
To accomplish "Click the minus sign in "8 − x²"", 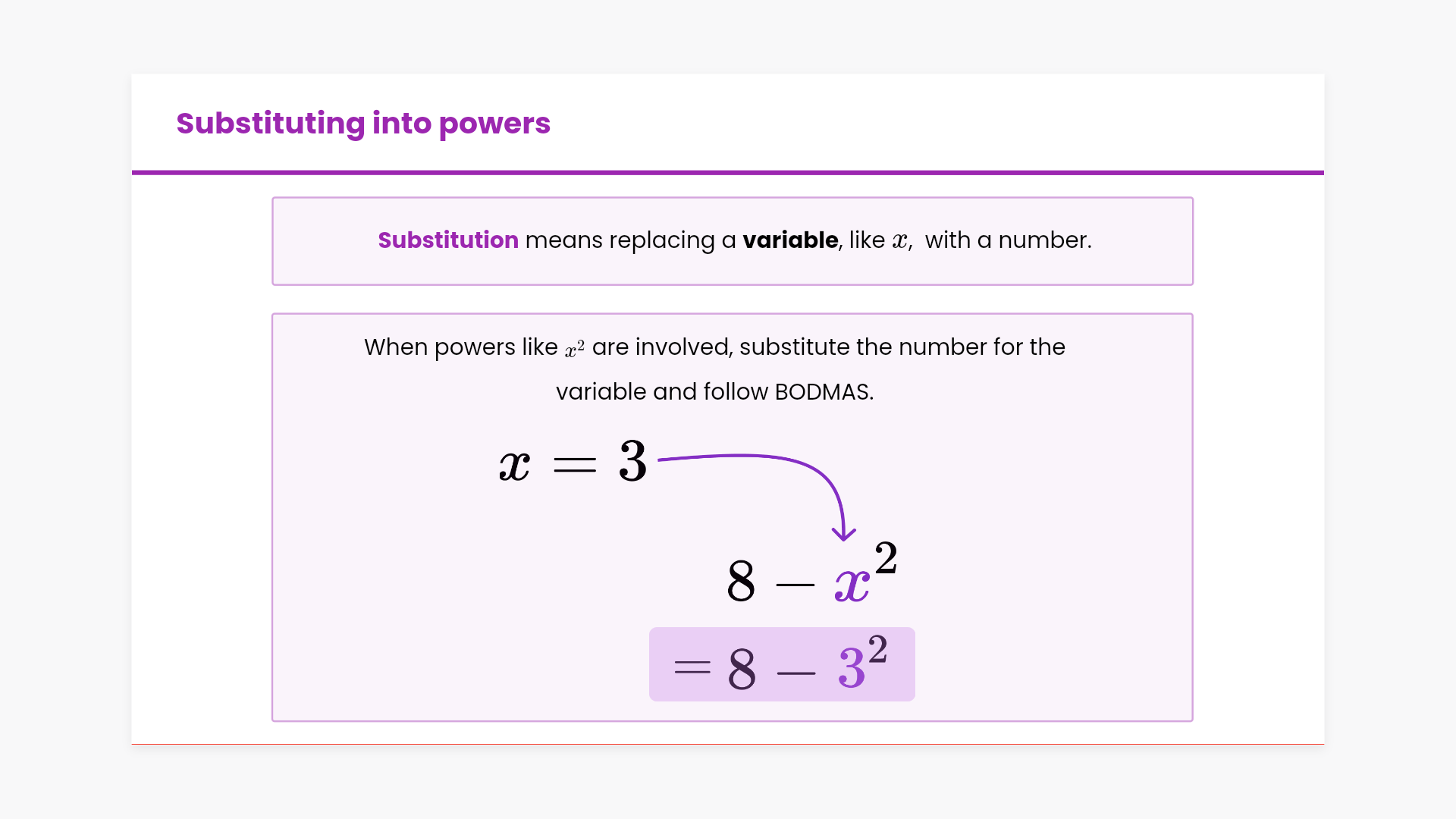I will (795, 585).
